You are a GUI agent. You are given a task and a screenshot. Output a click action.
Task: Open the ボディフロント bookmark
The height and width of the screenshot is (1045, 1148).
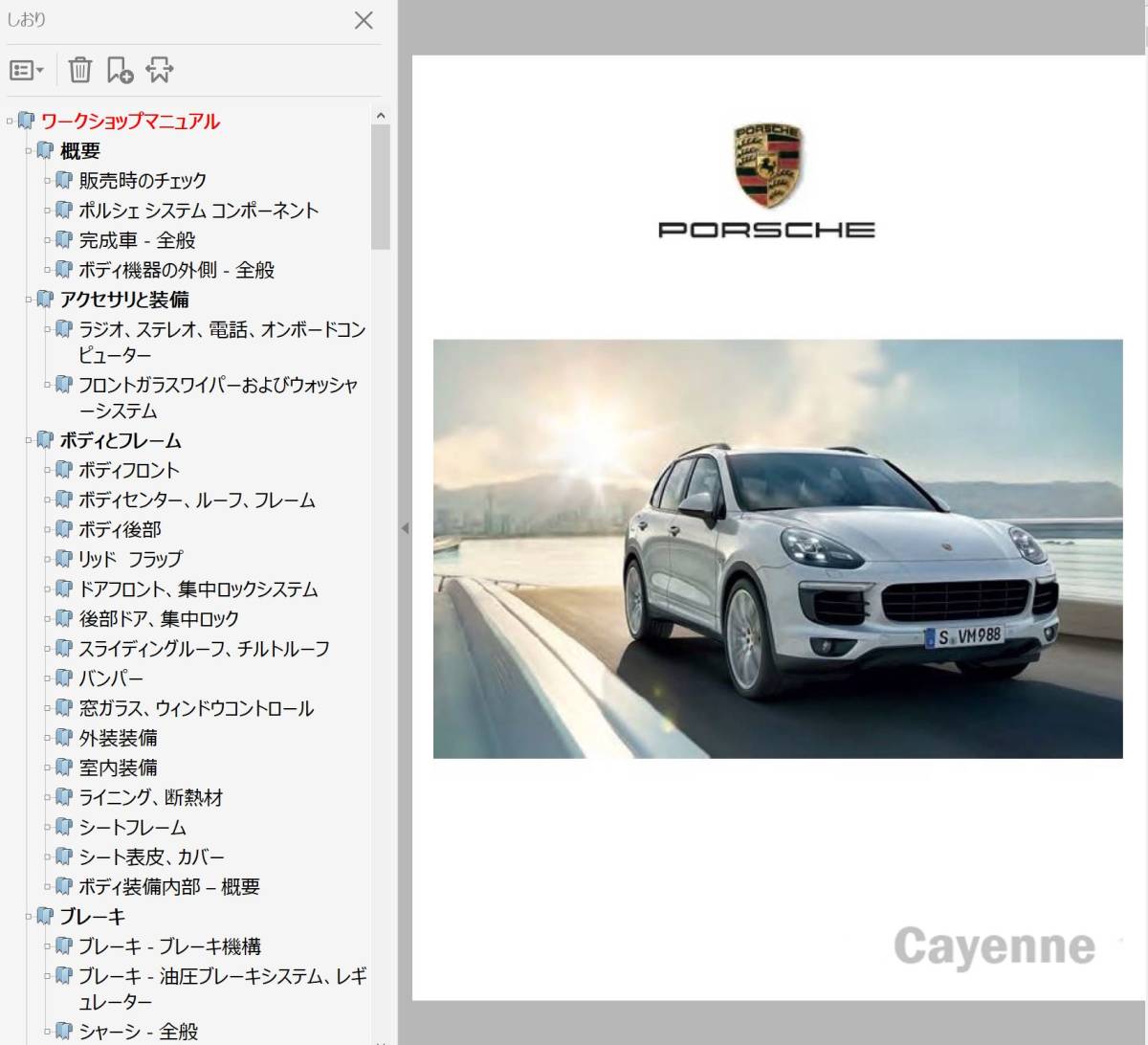click(129, 470)
